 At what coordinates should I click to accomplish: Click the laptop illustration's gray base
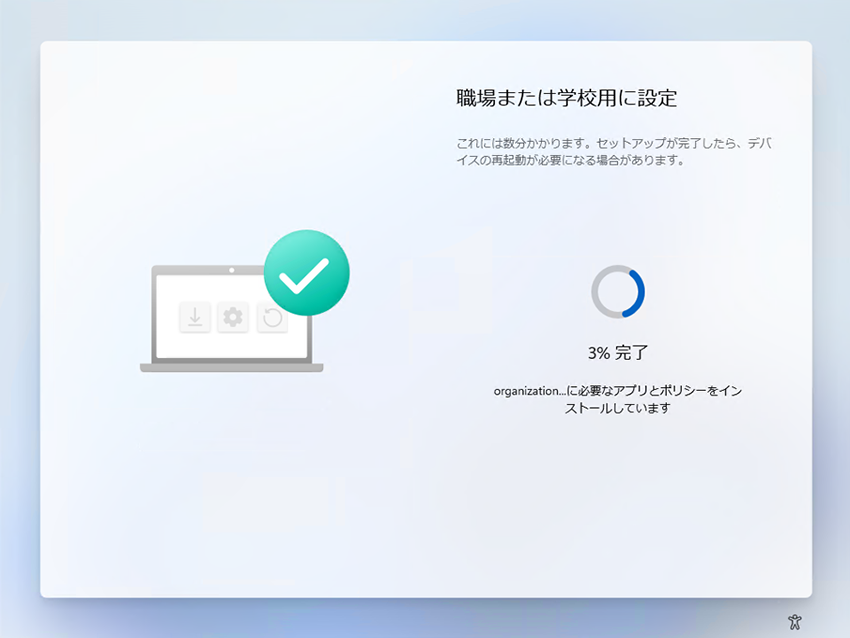tap(231, 368)
